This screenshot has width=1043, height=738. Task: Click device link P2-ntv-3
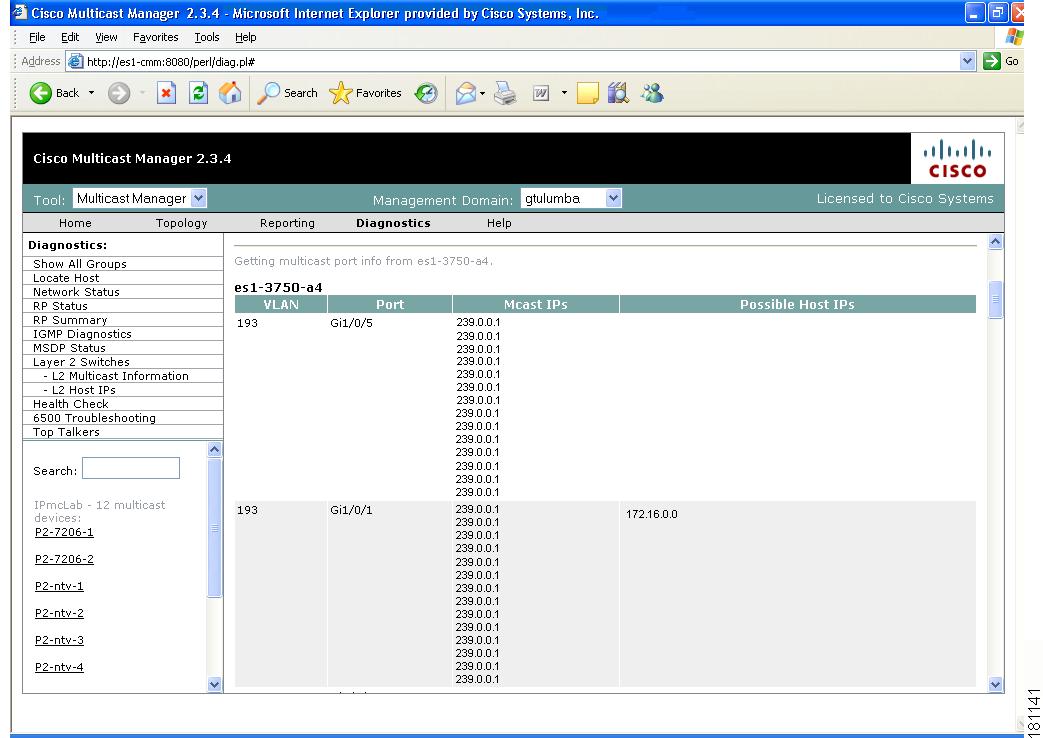point(59,640)
